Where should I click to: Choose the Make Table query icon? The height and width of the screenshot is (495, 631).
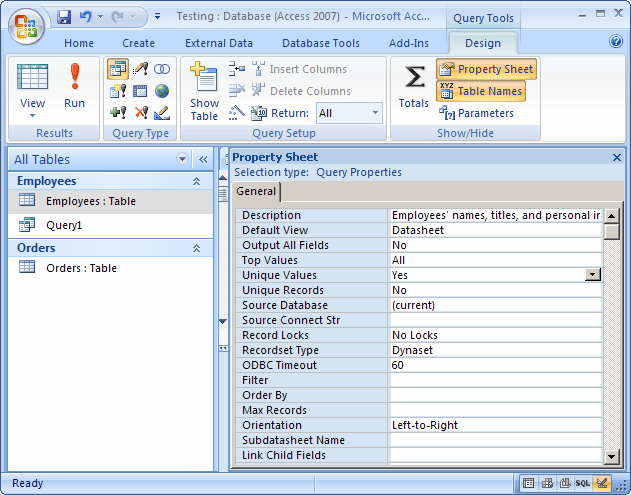pos(118,91)
